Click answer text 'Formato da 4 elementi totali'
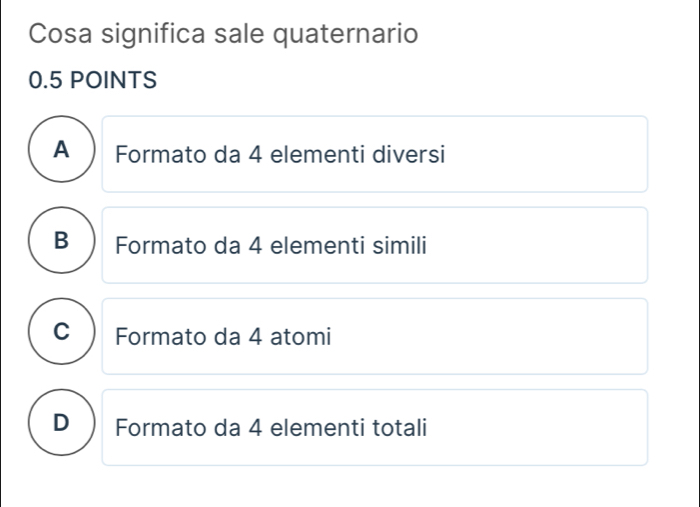 [272, 428]
